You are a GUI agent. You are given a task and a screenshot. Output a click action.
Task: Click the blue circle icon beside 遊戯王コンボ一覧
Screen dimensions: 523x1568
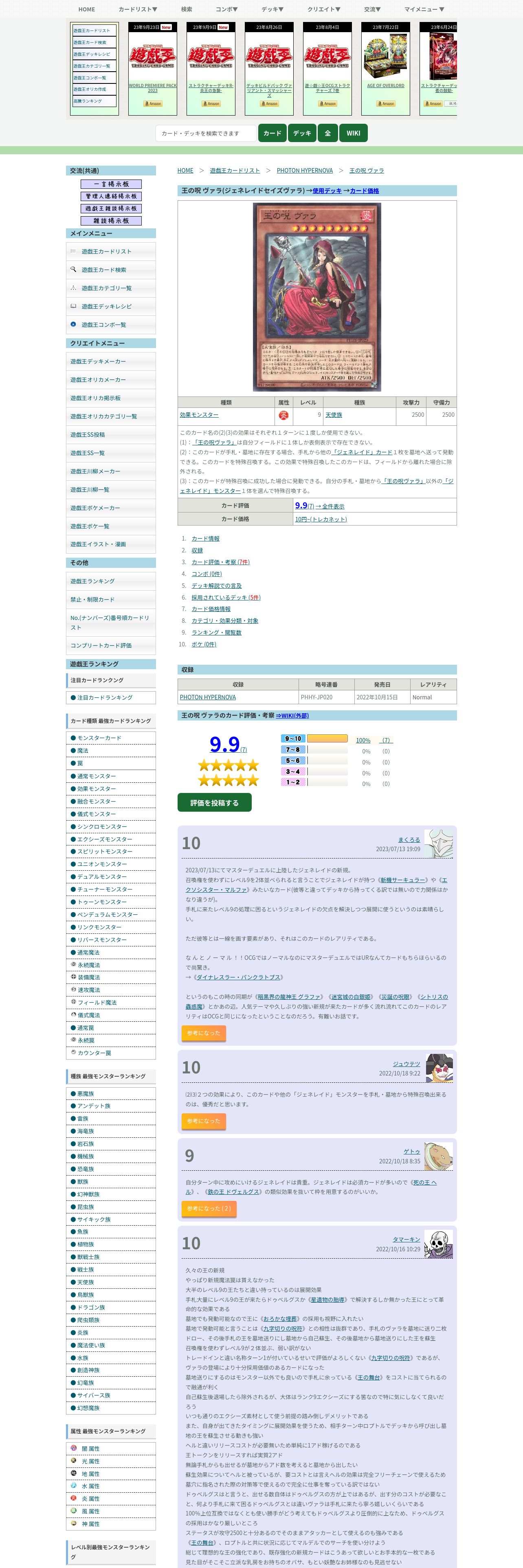click(x=73, y=324)
